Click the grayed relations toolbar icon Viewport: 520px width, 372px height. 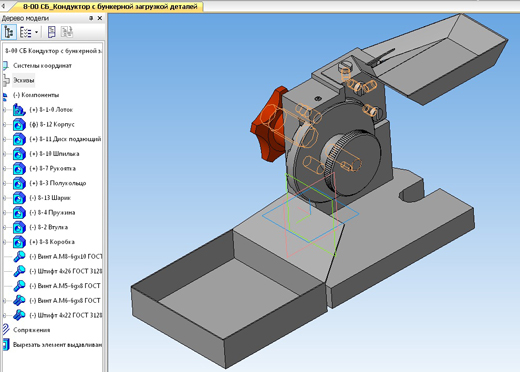point(67,32)
